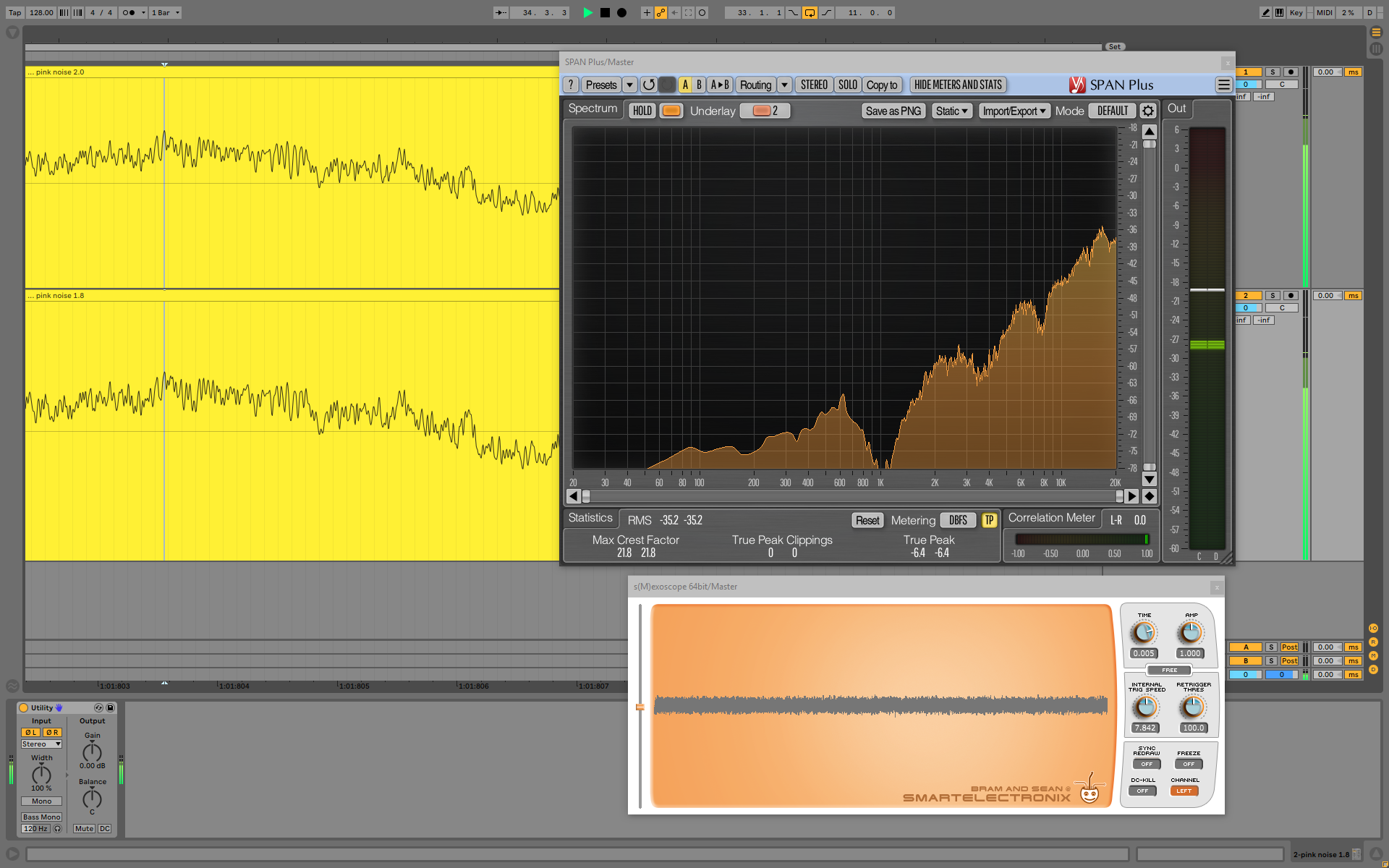
Task: Click the transport Play button
Action: (587, 12)
